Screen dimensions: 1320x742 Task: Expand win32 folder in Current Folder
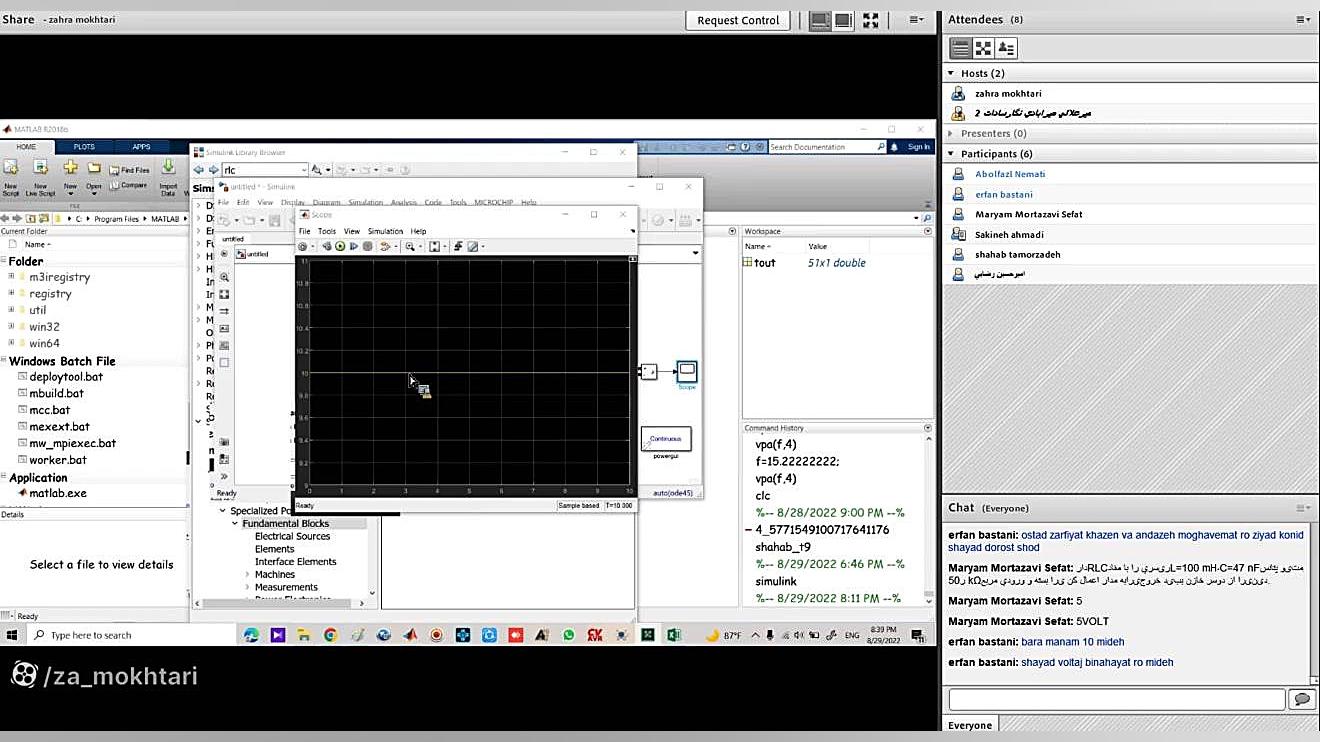click(11, 326)
